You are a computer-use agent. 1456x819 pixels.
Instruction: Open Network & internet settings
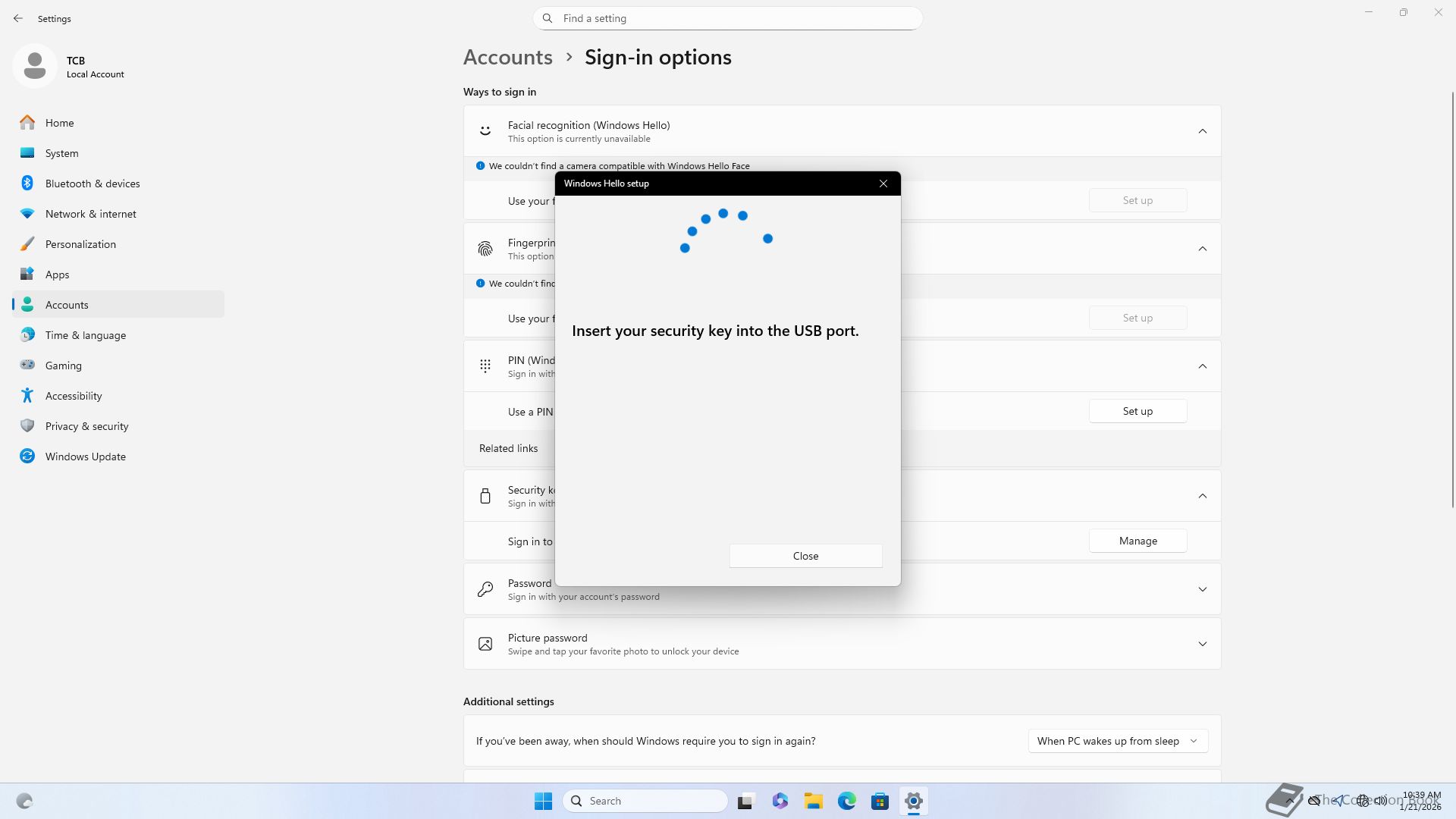[x=90, y=214]
